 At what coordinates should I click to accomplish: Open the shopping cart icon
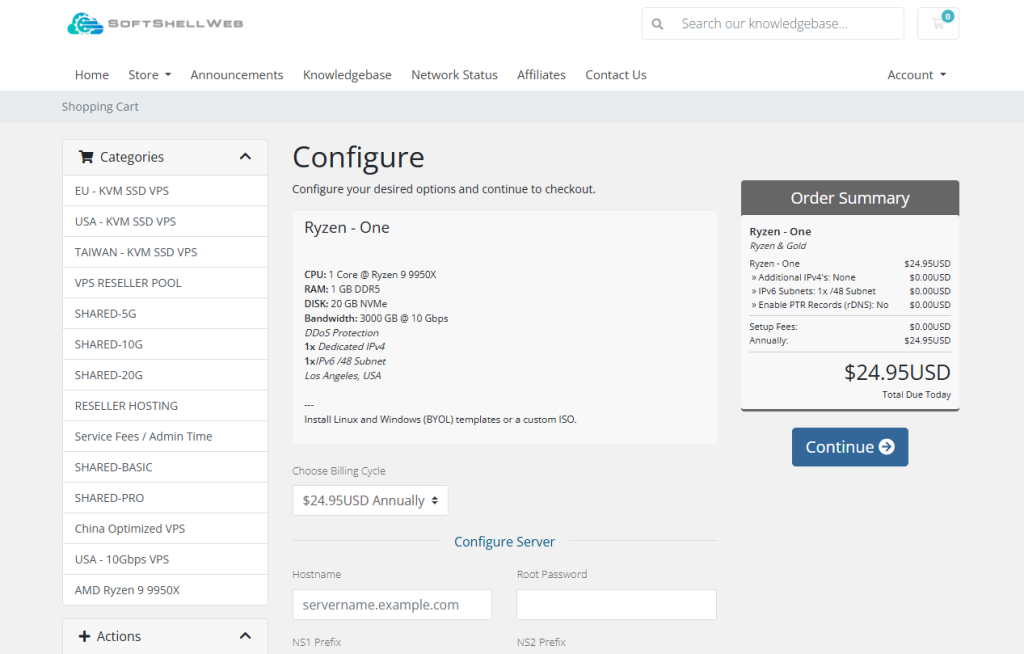938,24
